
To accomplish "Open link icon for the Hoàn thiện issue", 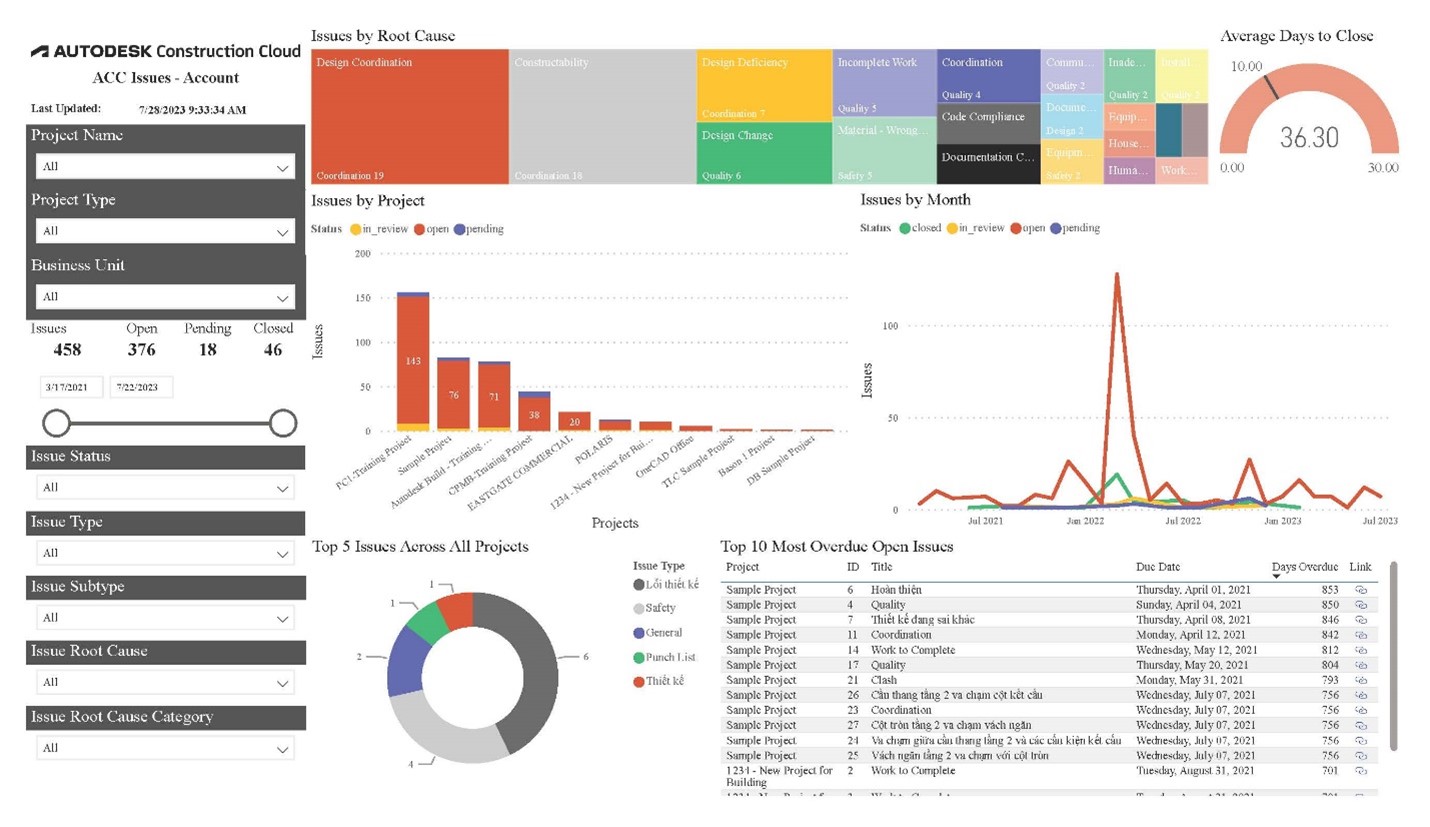I will pos(1360,590).
